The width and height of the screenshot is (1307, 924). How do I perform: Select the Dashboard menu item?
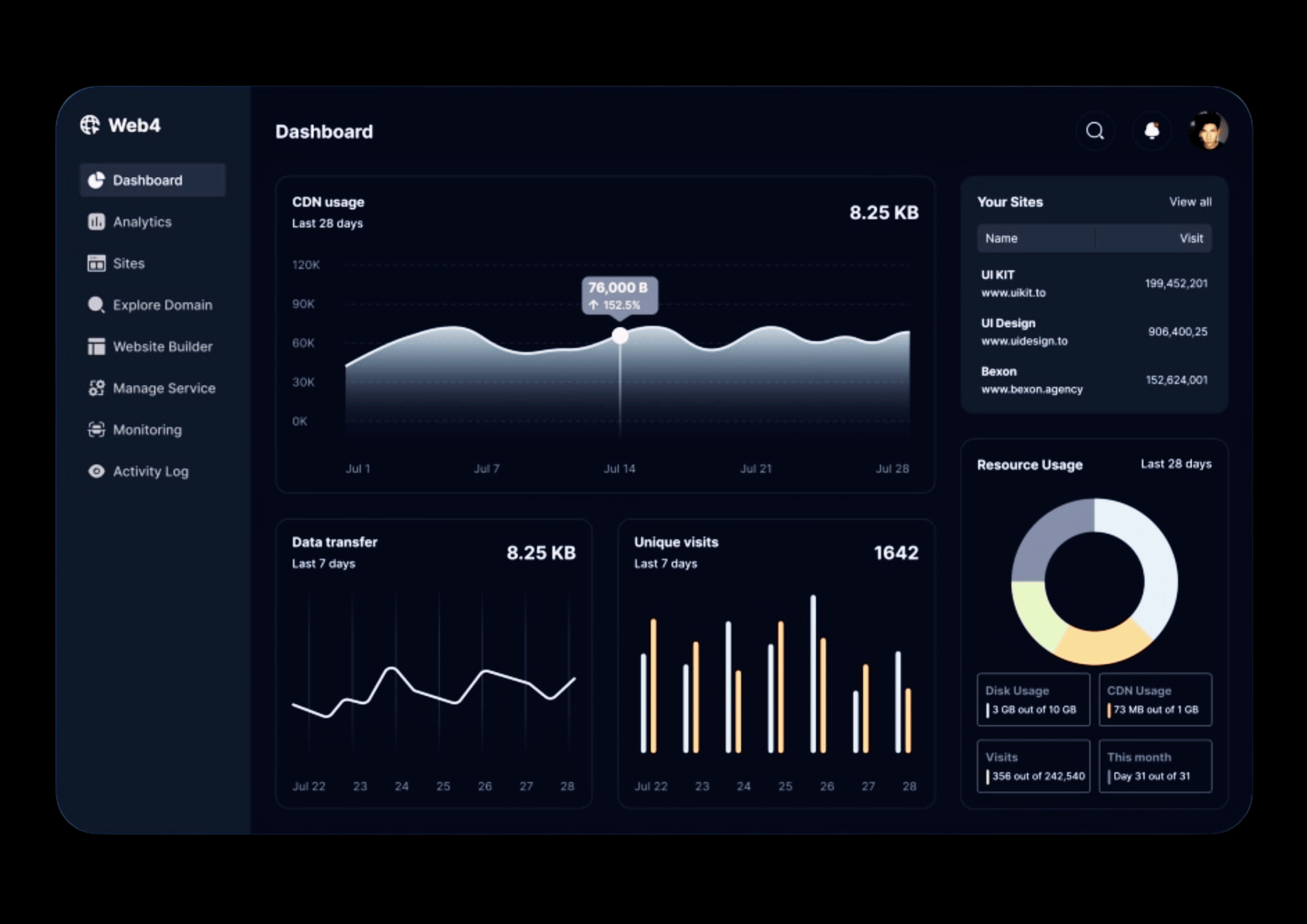coord(153,180)
